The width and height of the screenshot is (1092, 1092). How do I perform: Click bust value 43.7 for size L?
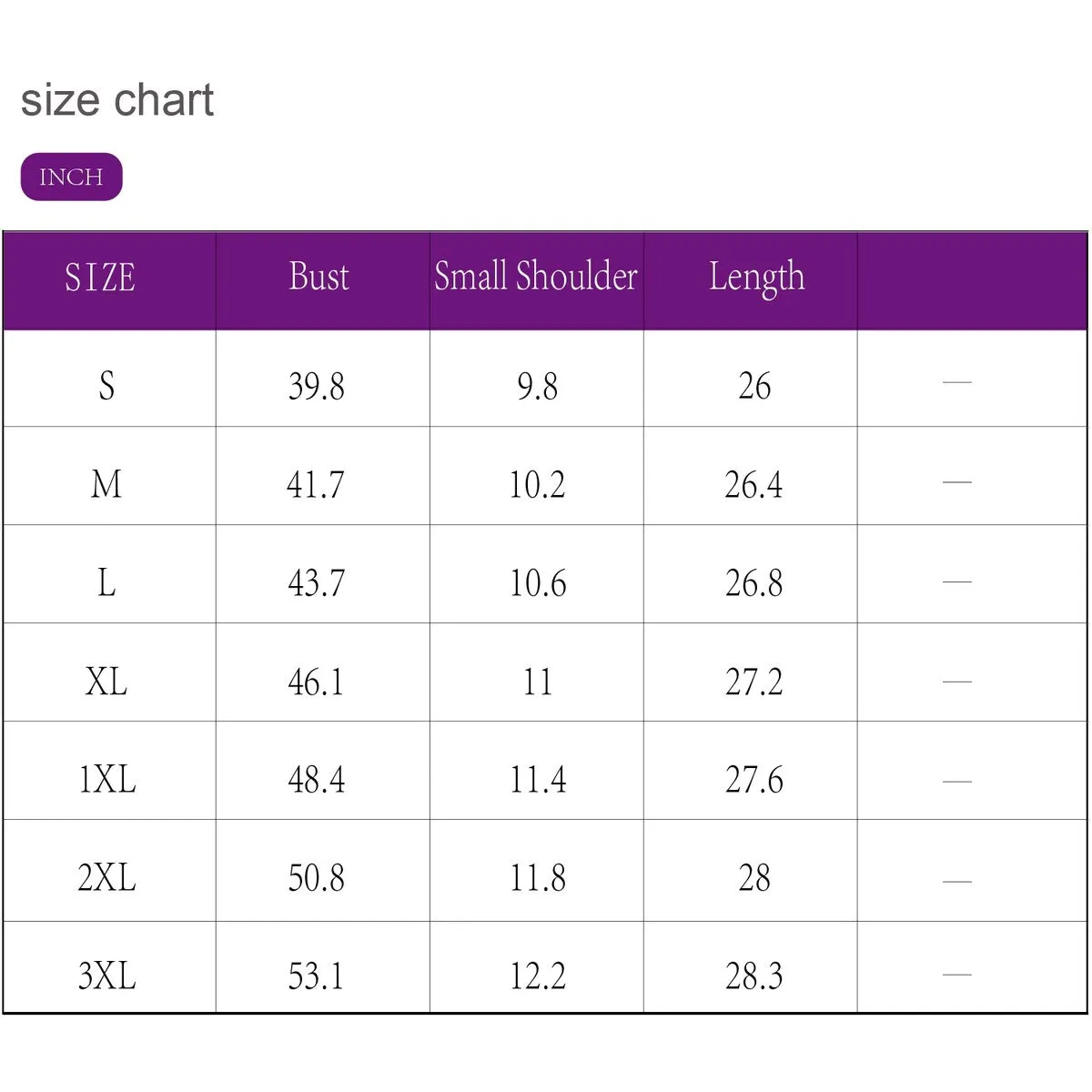tap(317, 583)
